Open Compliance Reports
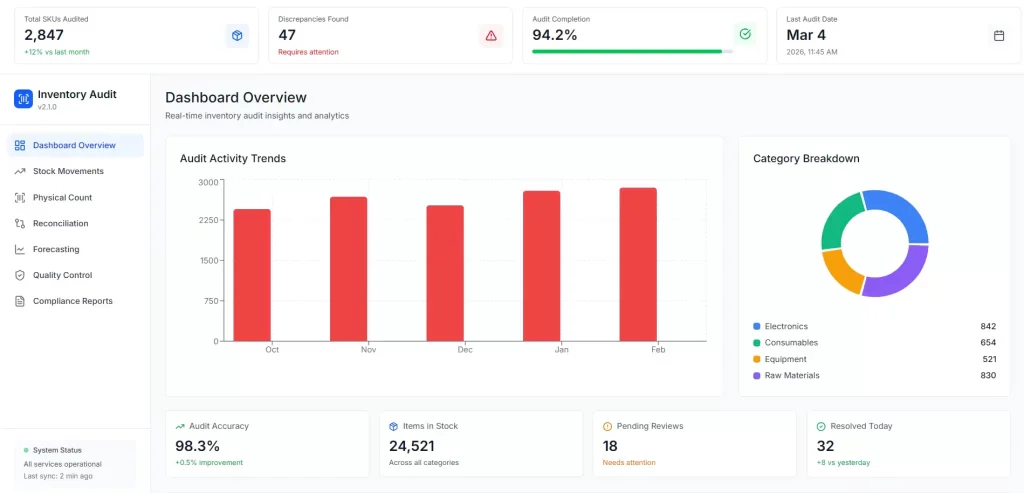This screenshot has width=1024, height=493. pyautogui.click(x=75, y=301)
